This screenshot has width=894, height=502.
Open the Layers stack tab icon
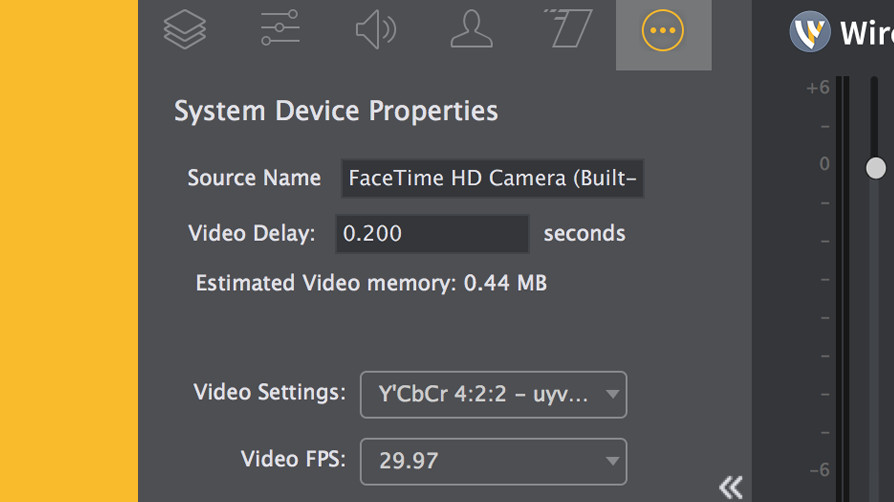point(185,30)
